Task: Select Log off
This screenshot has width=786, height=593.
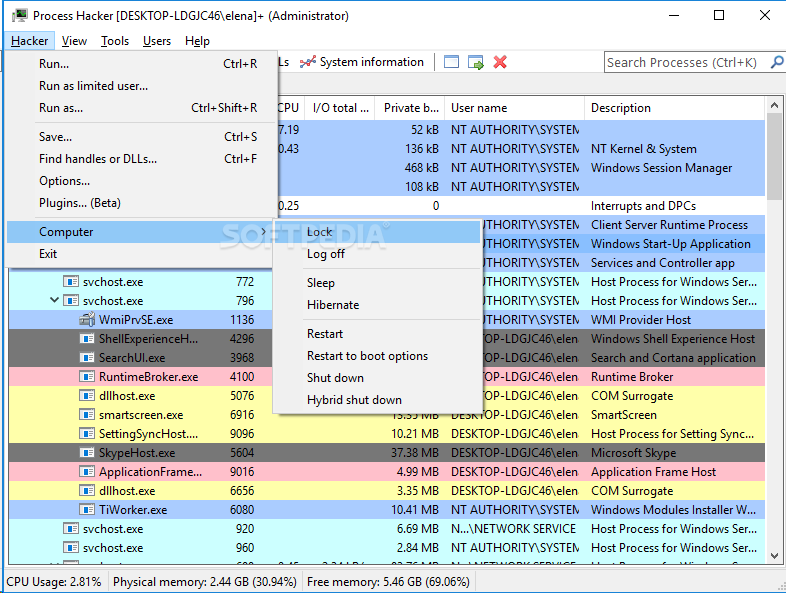Action: click(377, 254)
